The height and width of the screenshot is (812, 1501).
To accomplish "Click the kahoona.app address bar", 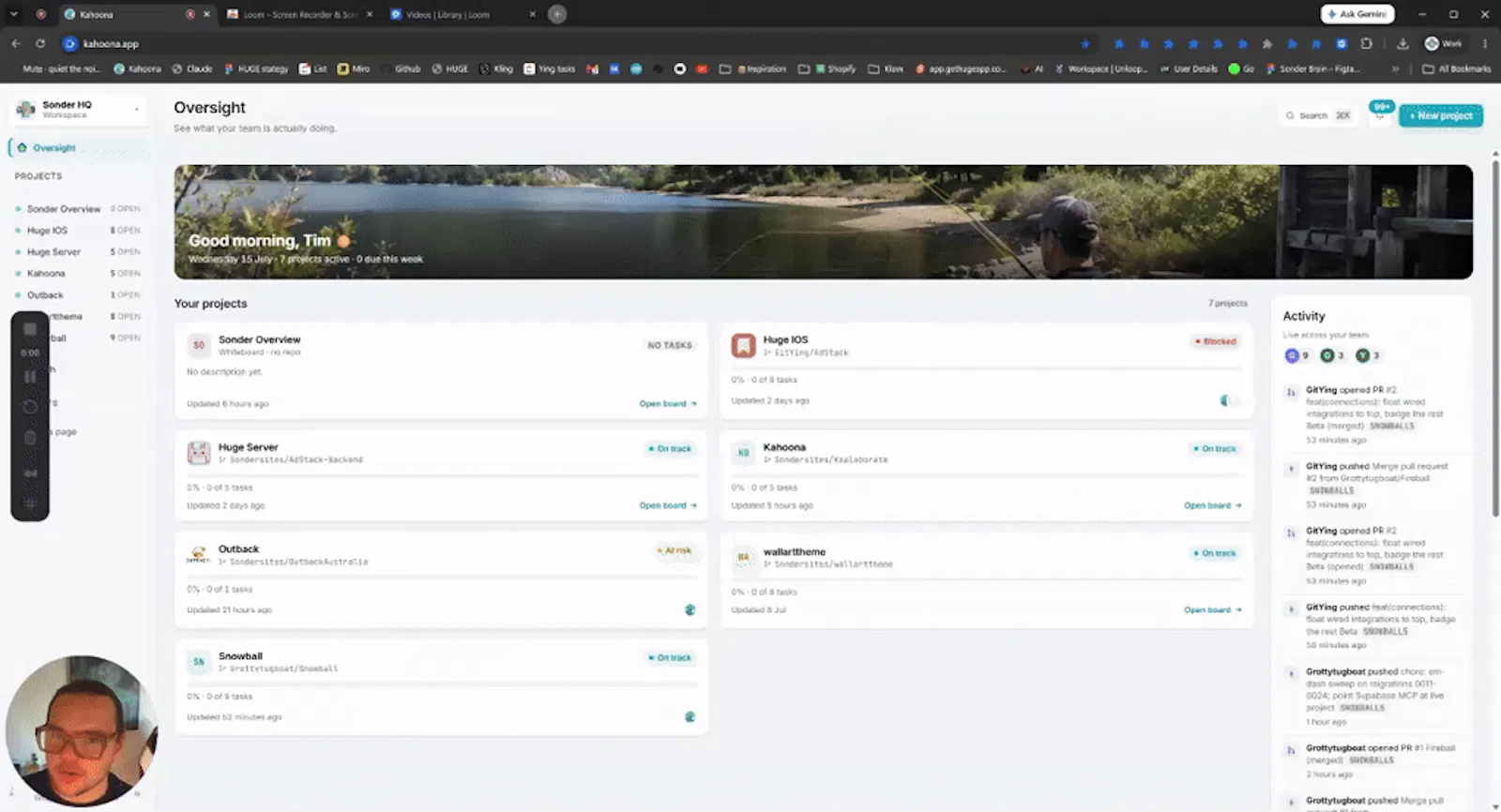I will (x=572, y=43).
